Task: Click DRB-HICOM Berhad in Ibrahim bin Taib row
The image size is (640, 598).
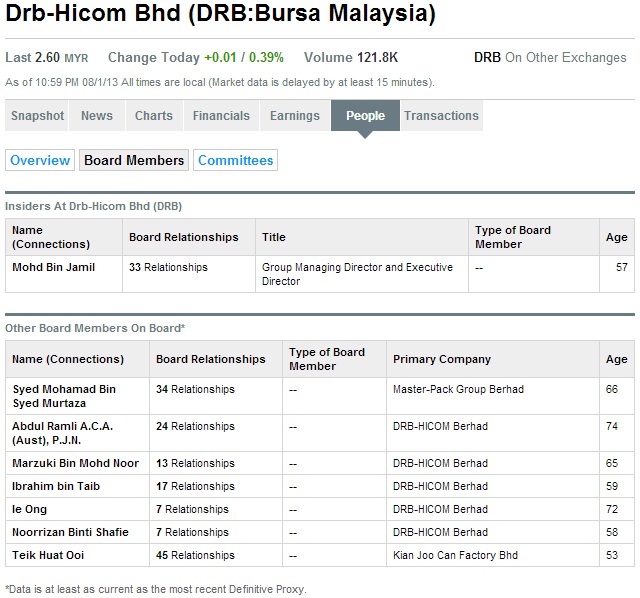Action: pyautogui.click(x=440, y=486)
